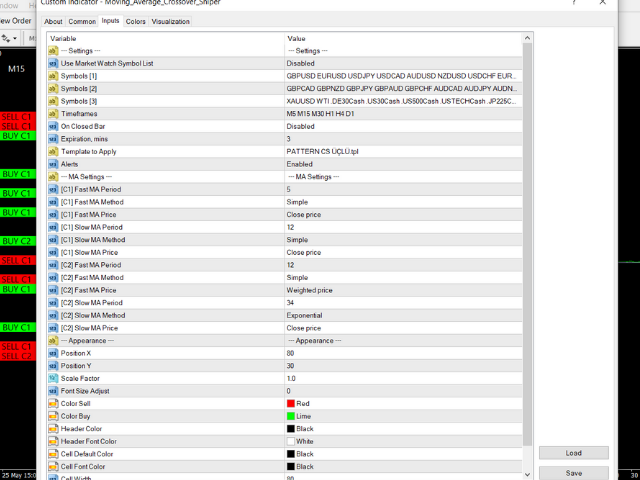Click the Save button
640x480 pixels.
573,473
